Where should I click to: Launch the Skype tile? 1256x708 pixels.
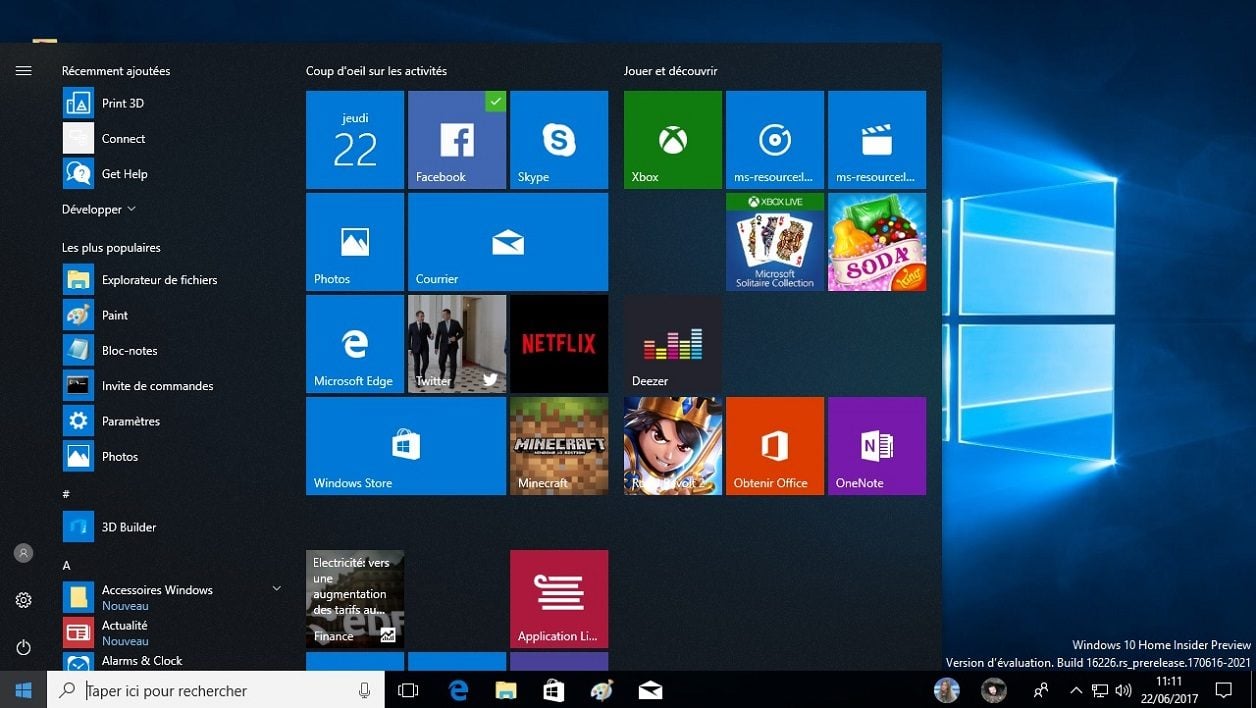click(x=559, y=140)
